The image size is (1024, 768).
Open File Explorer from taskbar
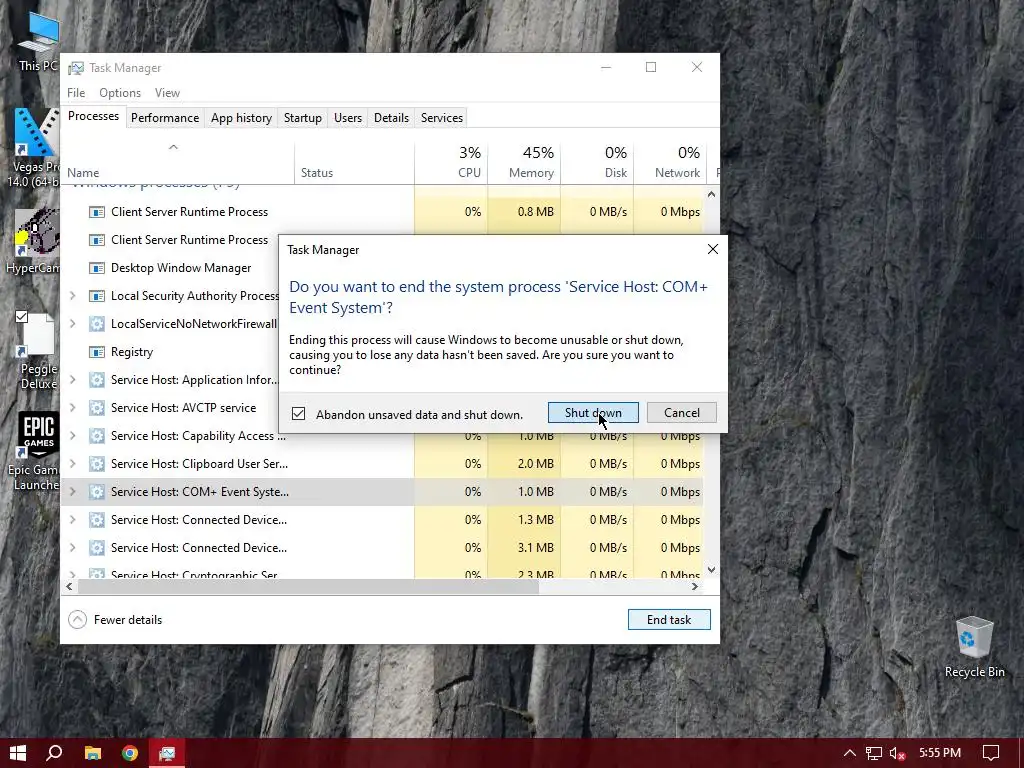(93, 753)
